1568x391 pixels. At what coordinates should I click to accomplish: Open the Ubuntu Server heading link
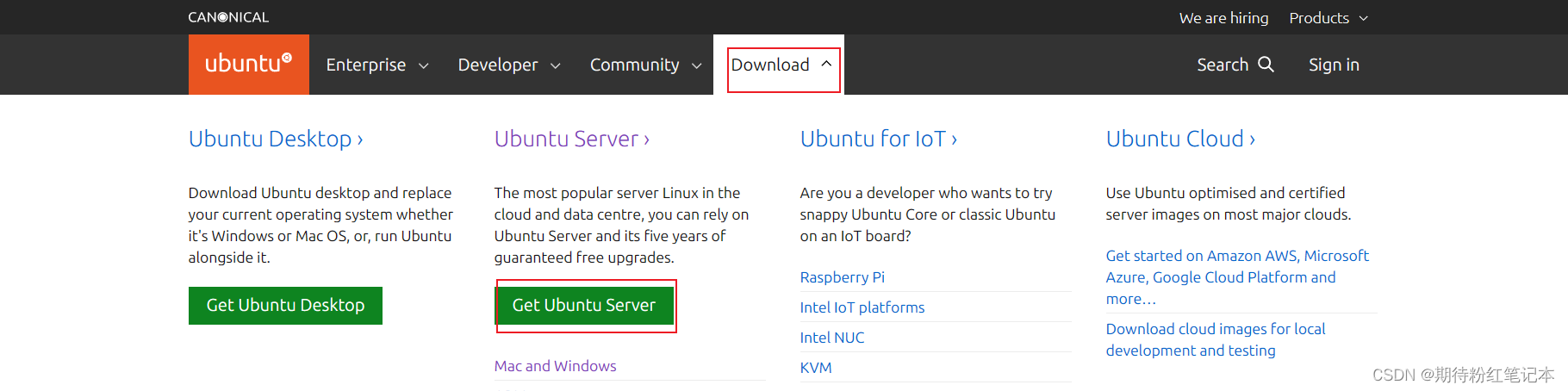[x=572, y=139]
